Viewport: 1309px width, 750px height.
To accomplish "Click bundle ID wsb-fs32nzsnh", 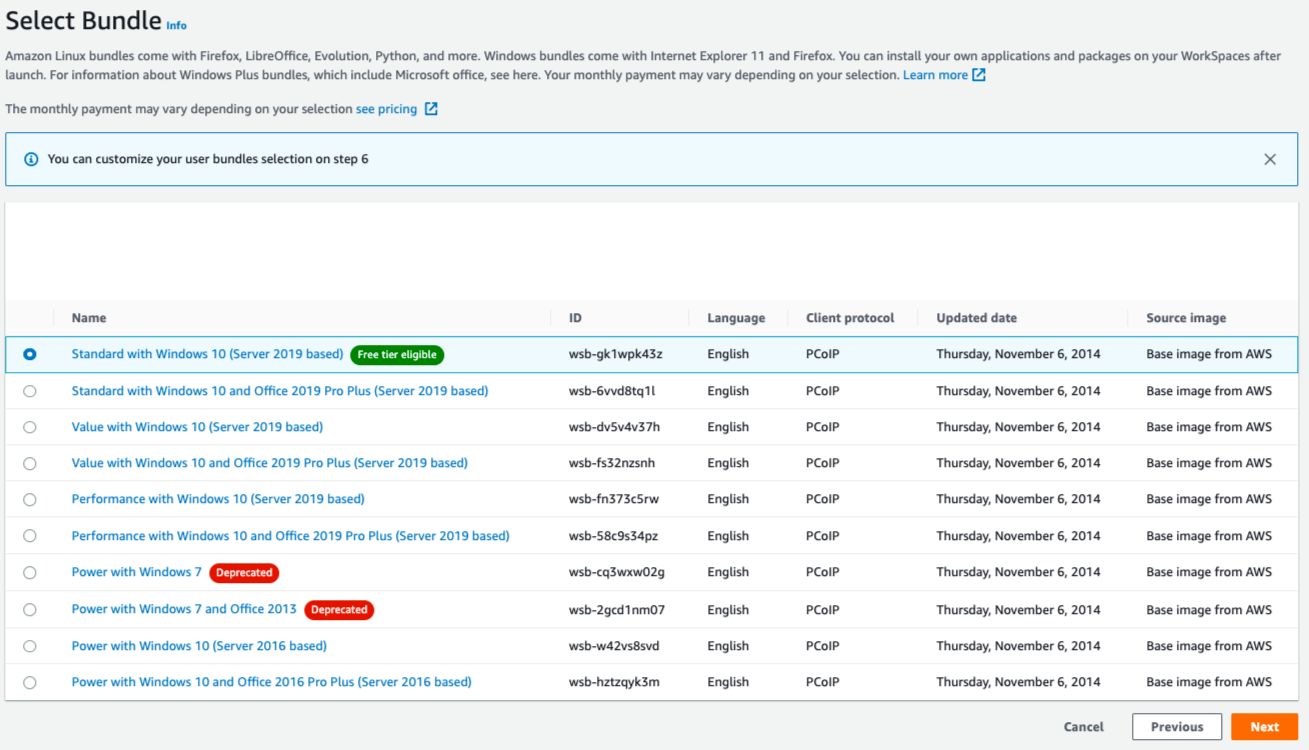I will click(x=612, y=463).
